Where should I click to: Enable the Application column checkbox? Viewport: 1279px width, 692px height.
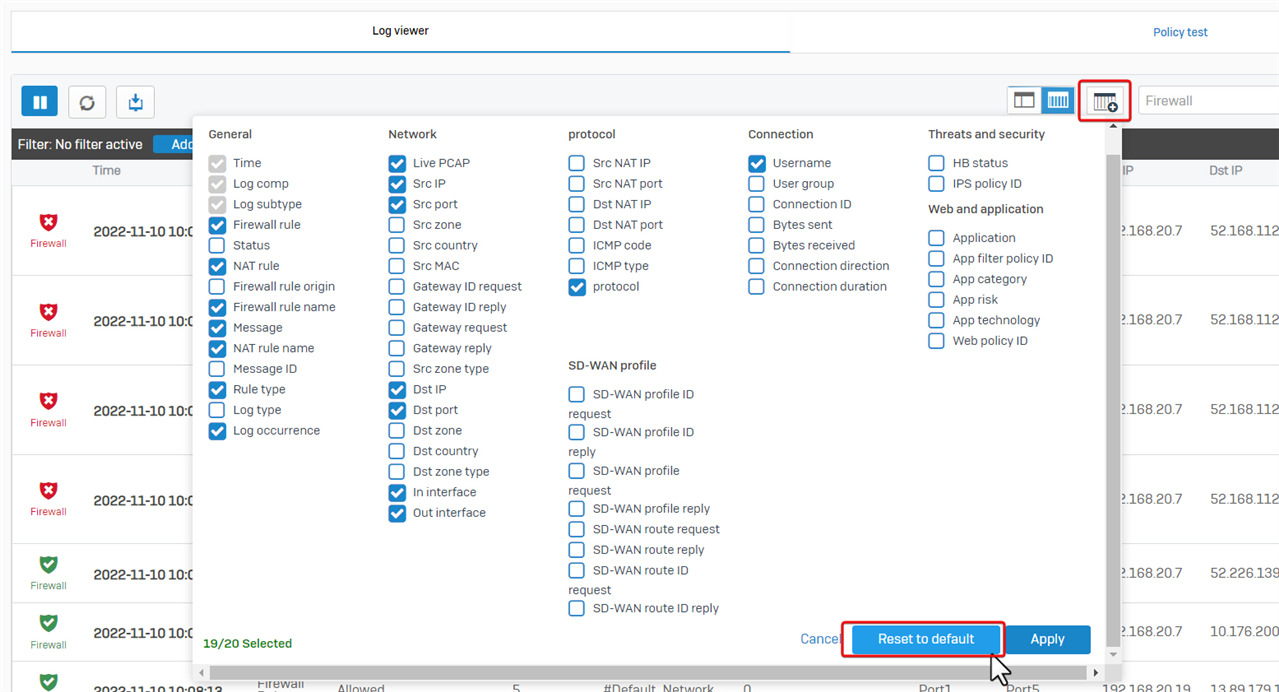coord(936,238)
